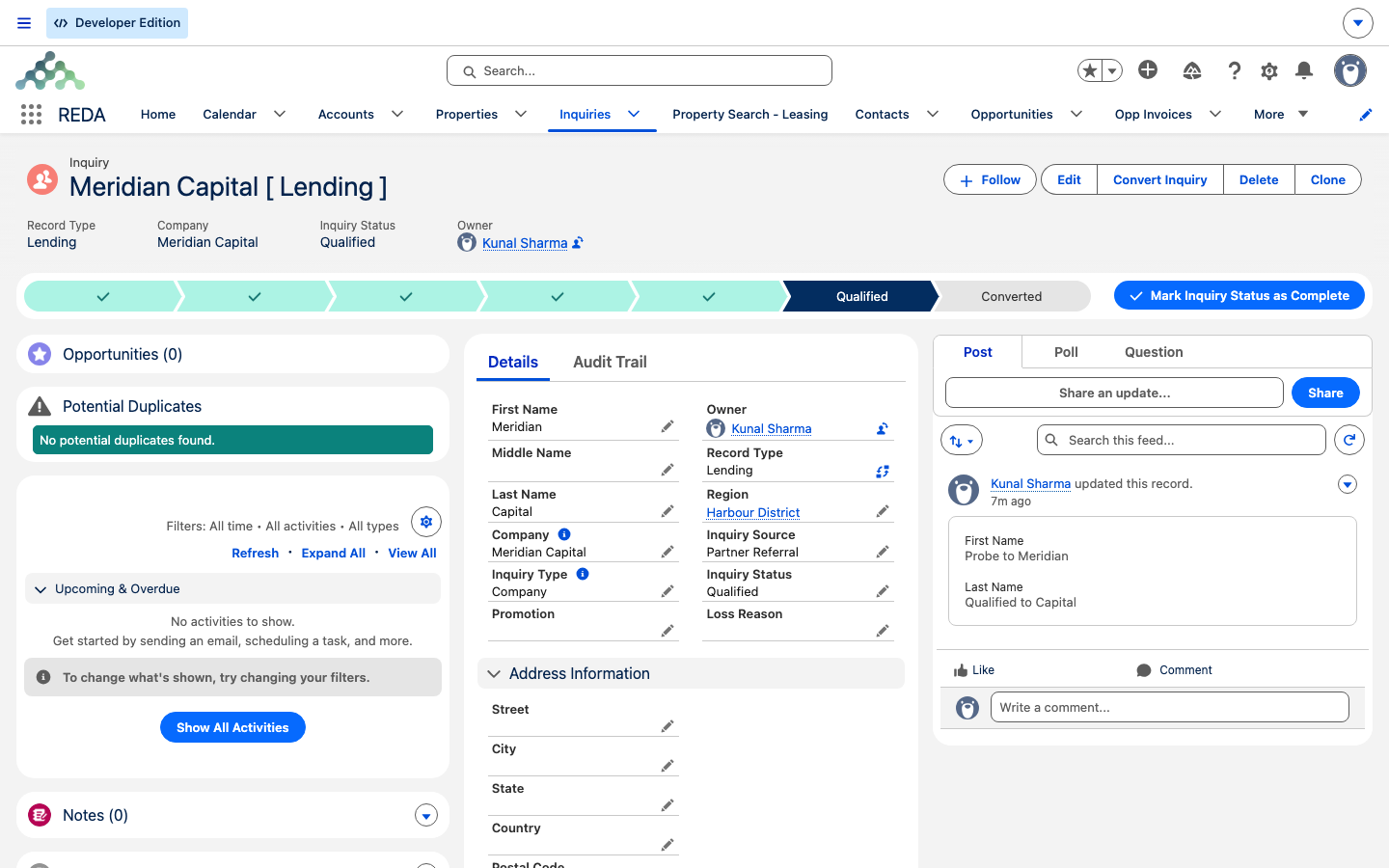Open feed sort options dropdown
This screenshot has height=868, width=1389.
tap(962, 441)
